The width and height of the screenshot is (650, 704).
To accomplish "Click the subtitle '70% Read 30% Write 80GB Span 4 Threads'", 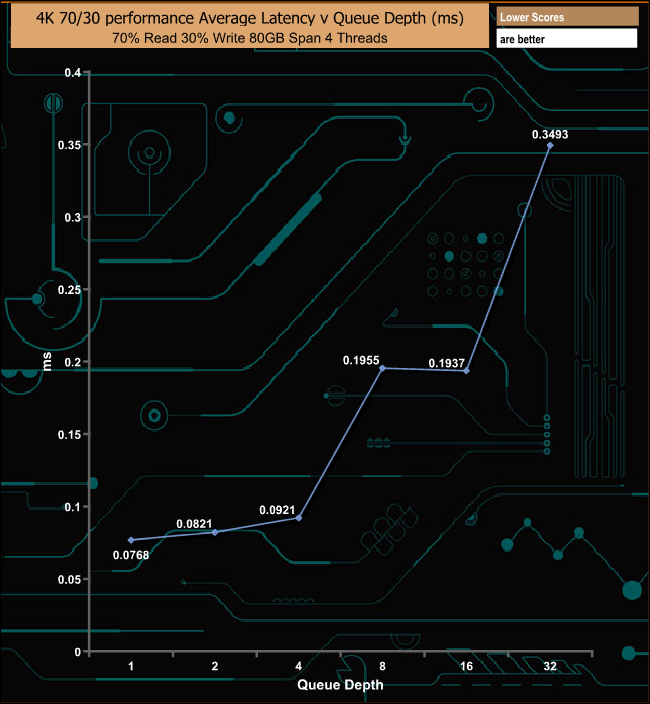I will click(x=250, y=38).
